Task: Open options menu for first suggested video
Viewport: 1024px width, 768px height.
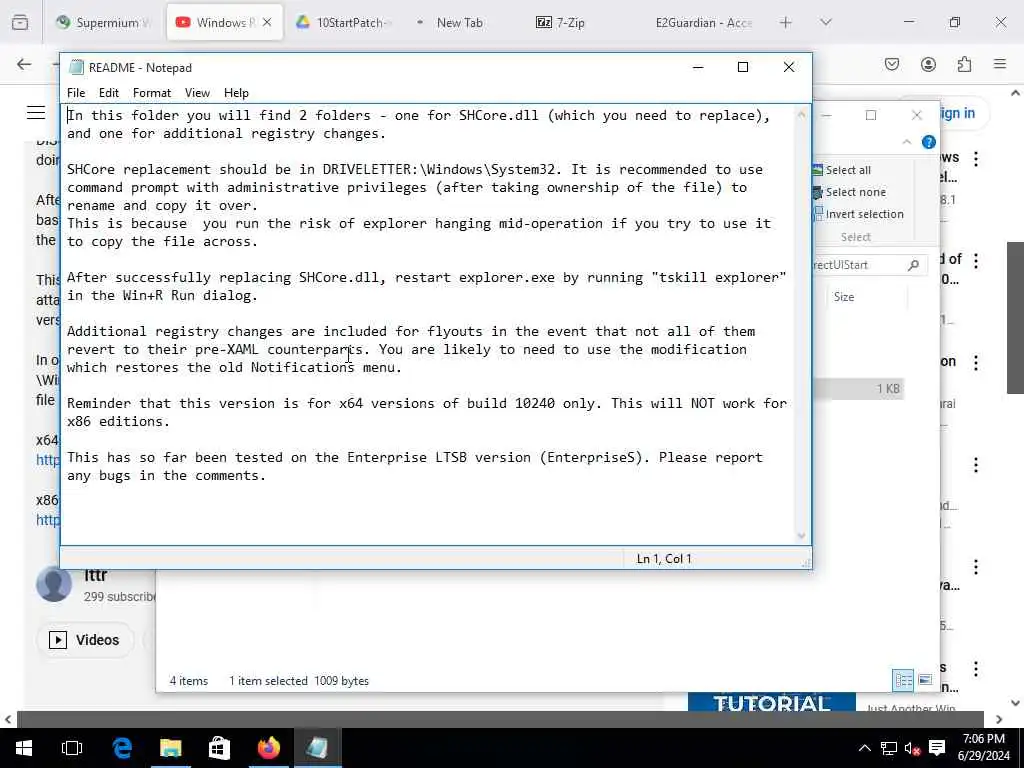Action: tap(976, 159)
